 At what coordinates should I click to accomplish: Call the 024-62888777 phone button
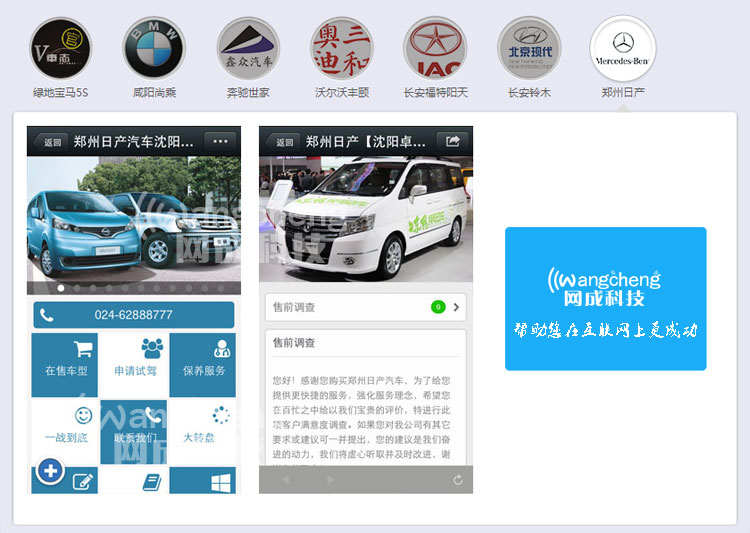134,315
